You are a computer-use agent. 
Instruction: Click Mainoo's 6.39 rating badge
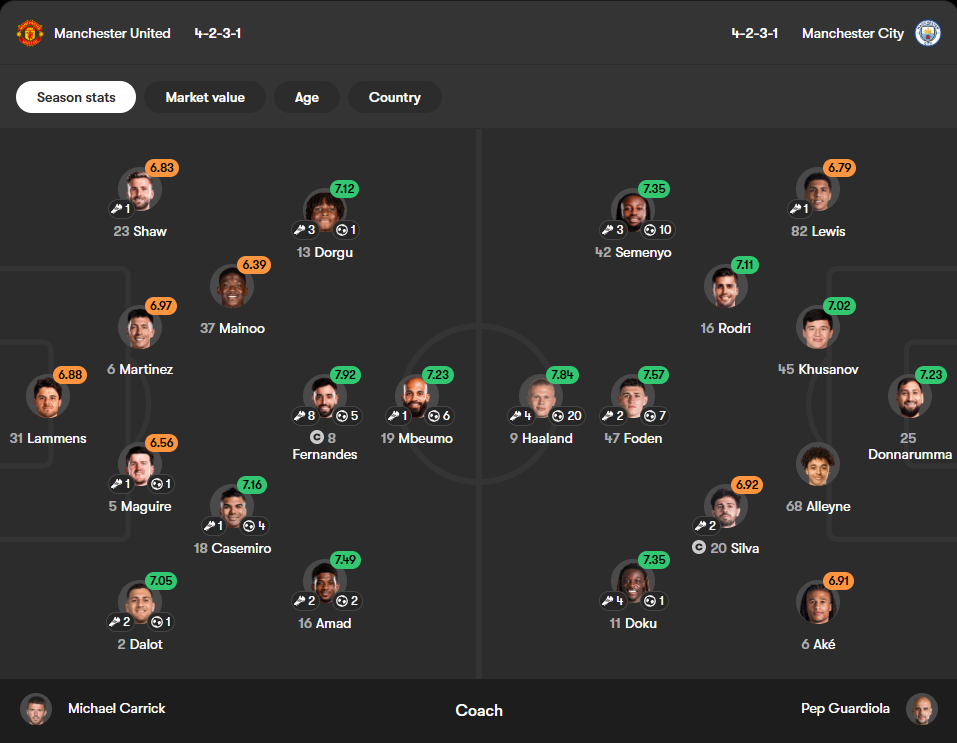coord(255,264)
